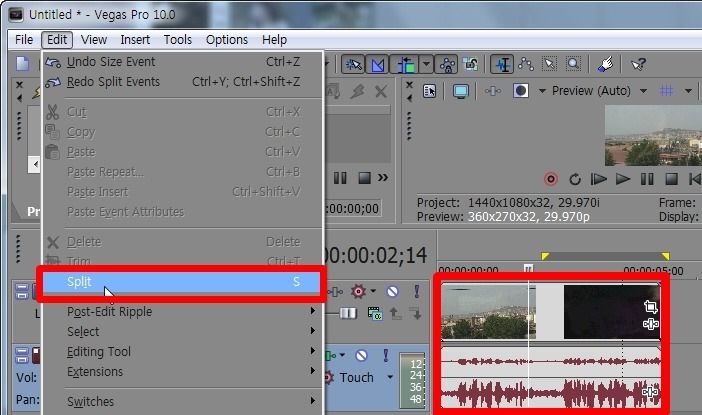Open audio Event FX icon on waveform
702x415 pixels.
(650, 392)
